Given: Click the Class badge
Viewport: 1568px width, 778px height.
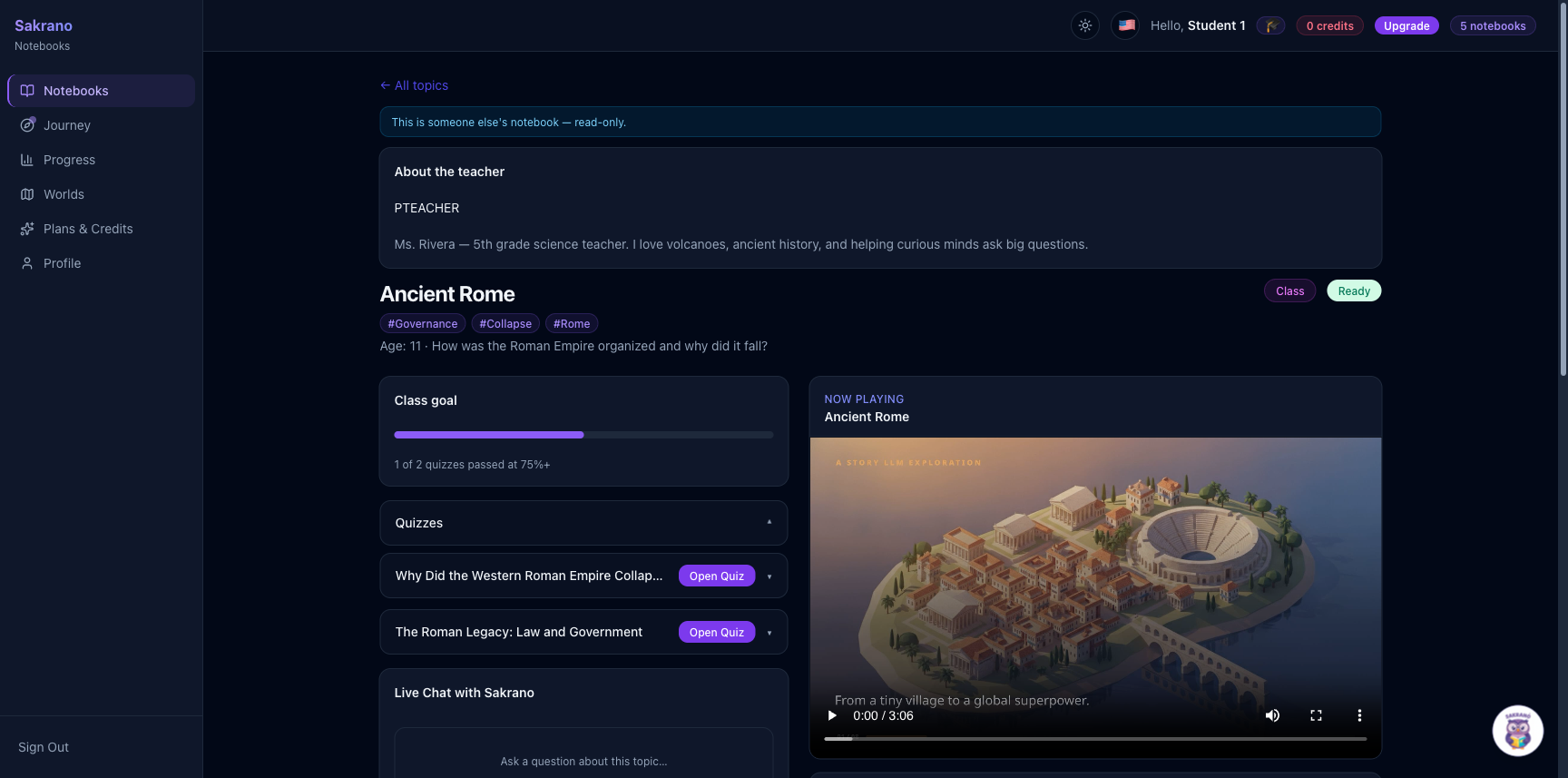Looking at the screenshot, I should pos(1289,291).
